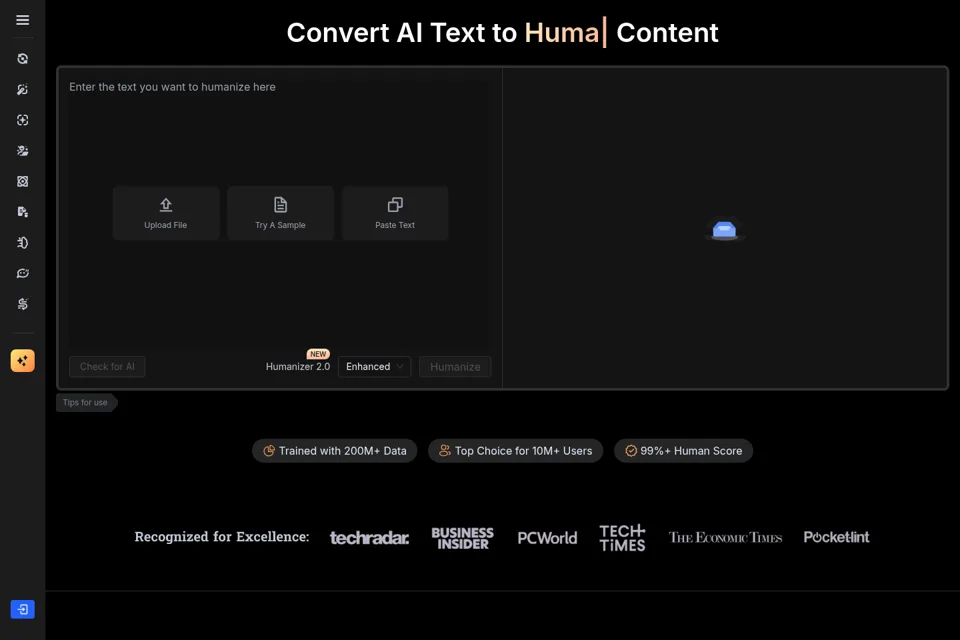Image resolution: width=960 pixels, height=640 pixels.
Task: Expand the Enhanced mode dropdown
Action: click(x=374, y=366)
